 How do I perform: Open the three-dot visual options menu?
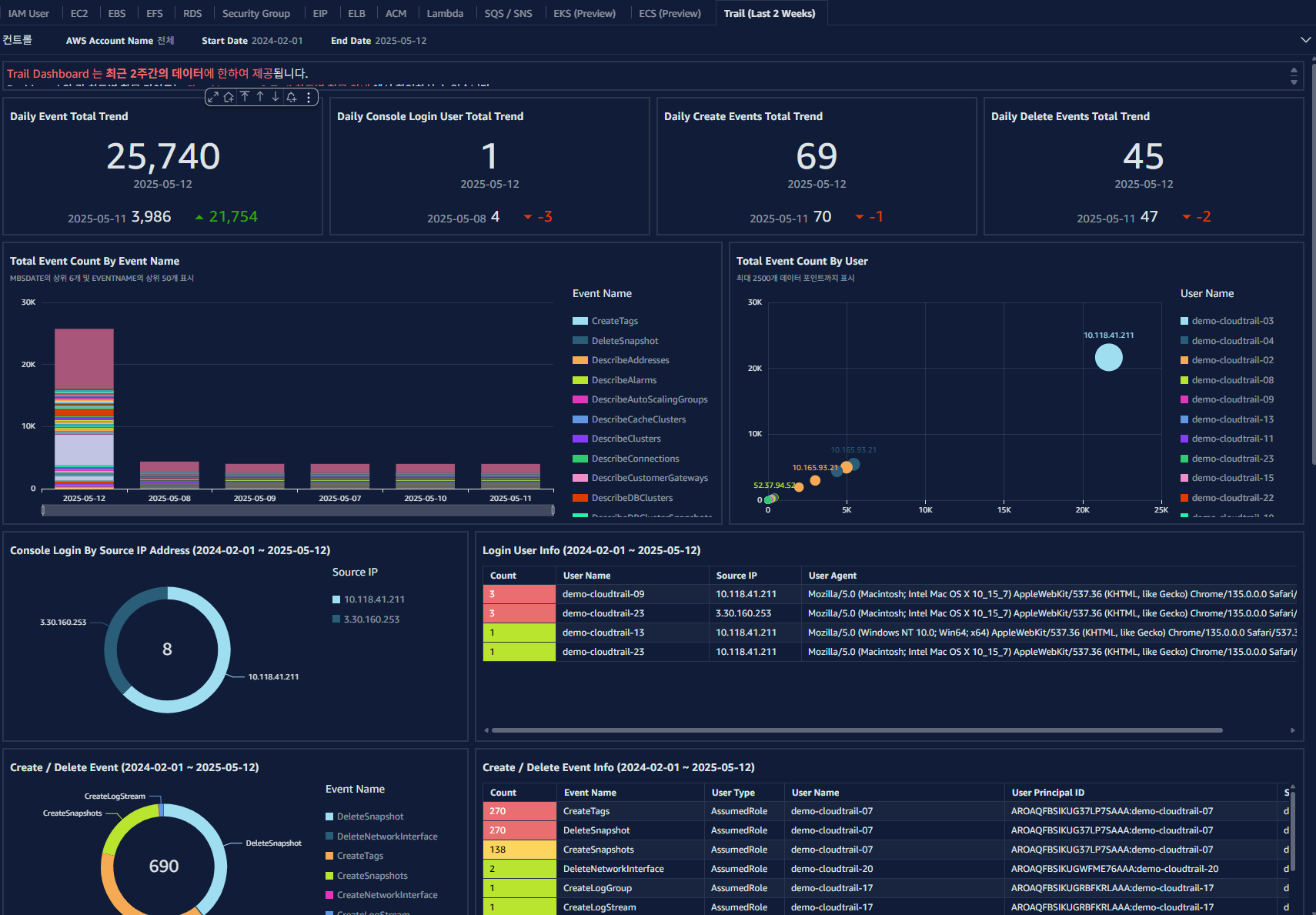pos(309,97)
